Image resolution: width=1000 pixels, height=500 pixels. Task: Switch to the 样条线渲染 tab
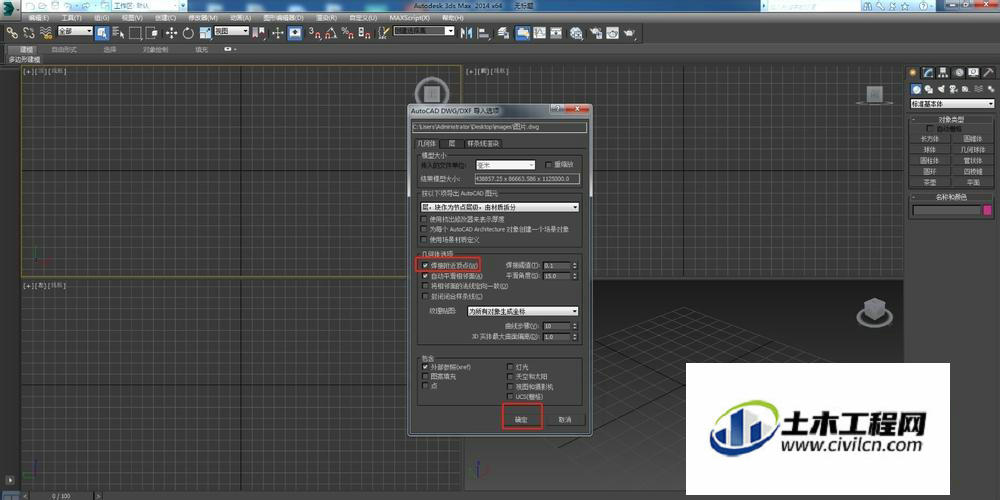tap(483, 143)
